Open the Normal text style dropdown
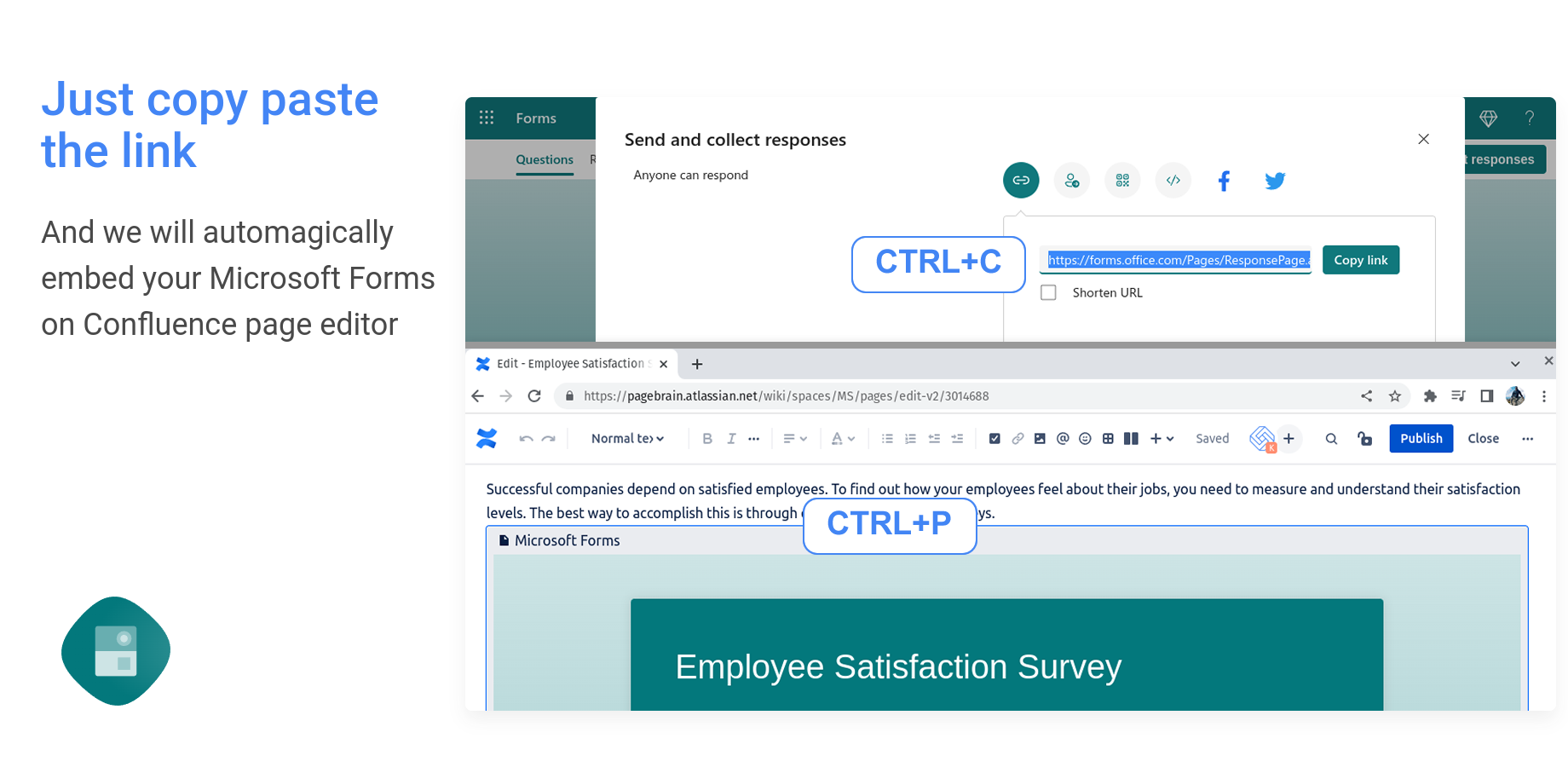This screenshot has height=767, width=1568. coord(627,439)
